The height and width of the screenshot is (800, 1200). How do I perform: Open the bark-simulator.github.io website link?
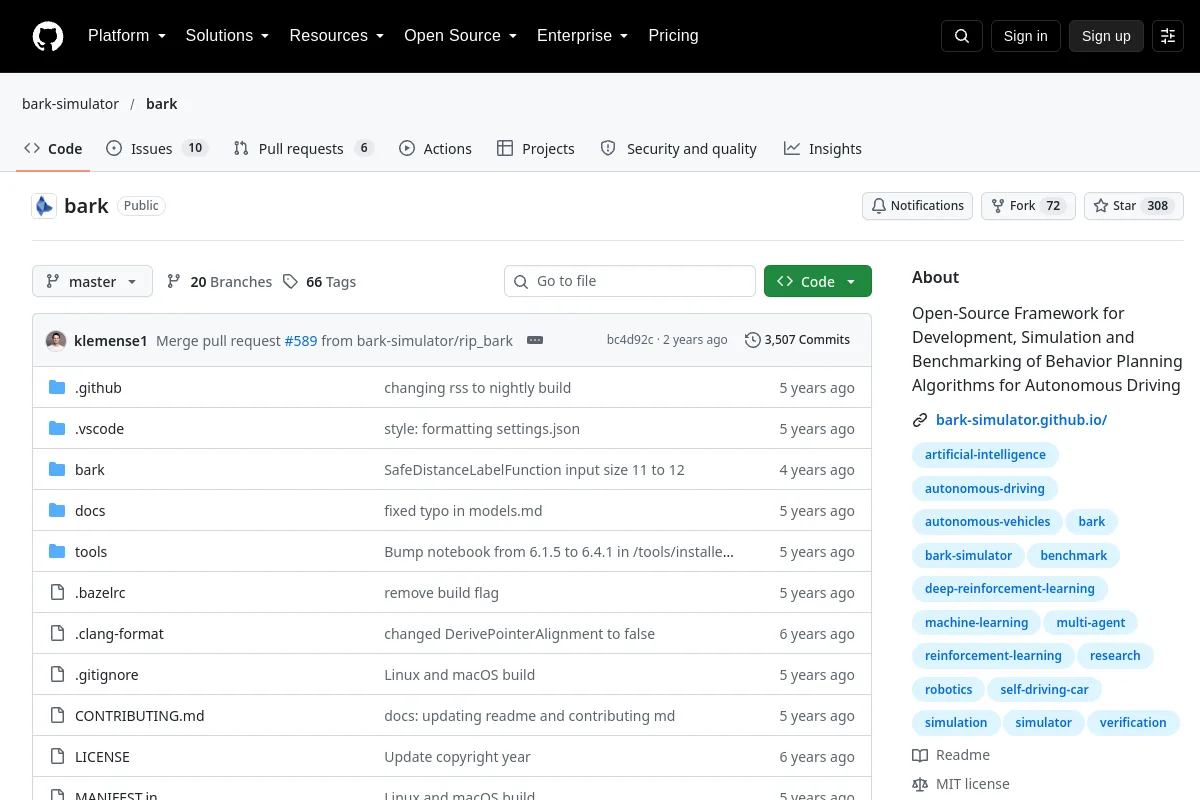click(1021, 420)
